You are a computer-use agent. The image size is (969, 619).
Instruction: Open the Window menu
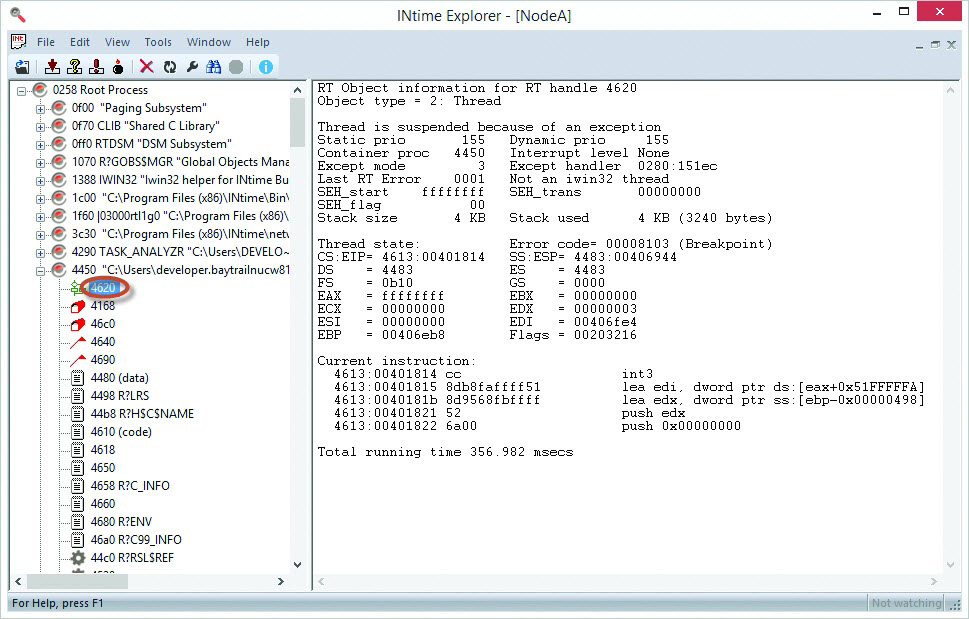pos(209,42)
